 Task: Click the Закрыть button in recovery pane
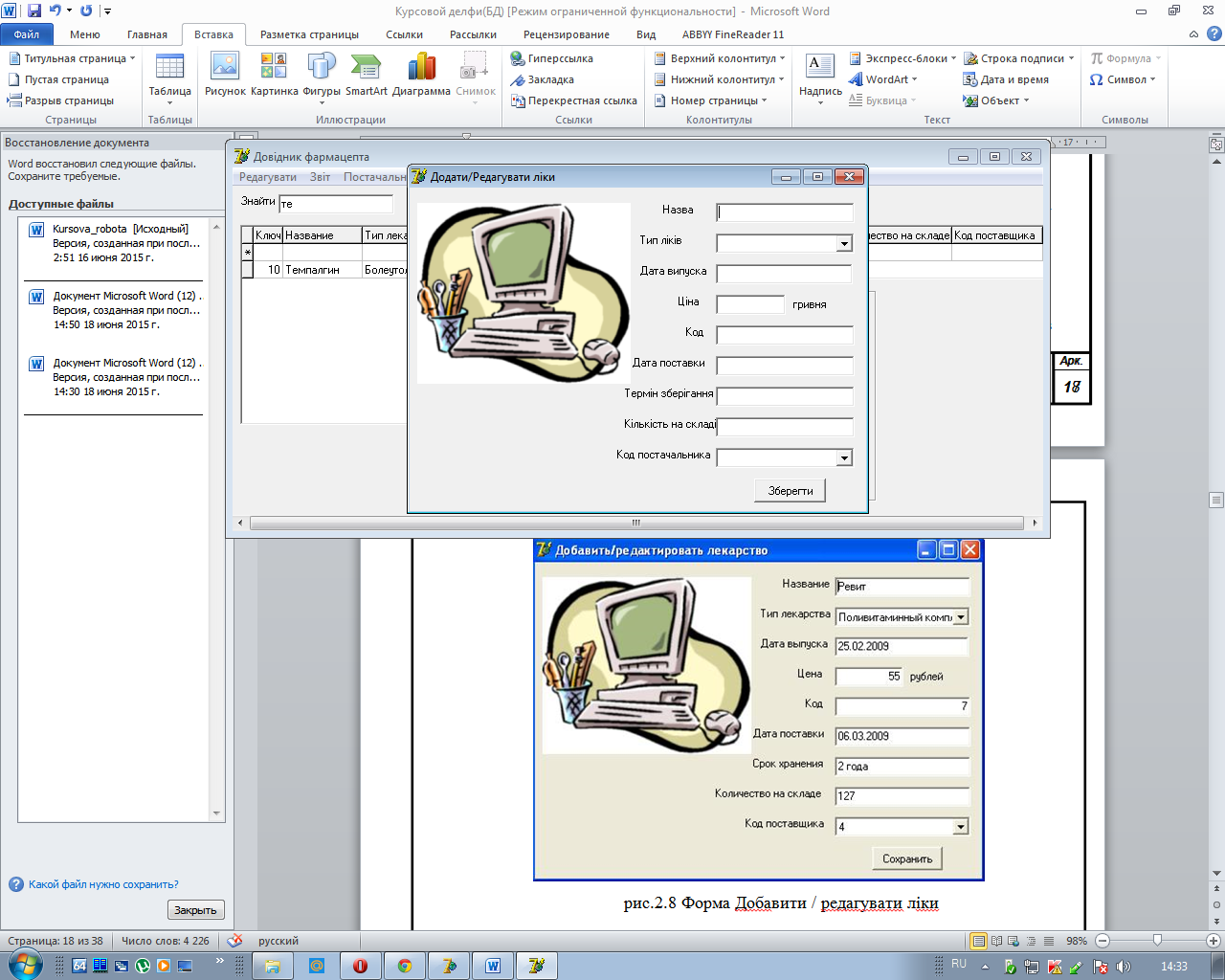pos(196,910)
